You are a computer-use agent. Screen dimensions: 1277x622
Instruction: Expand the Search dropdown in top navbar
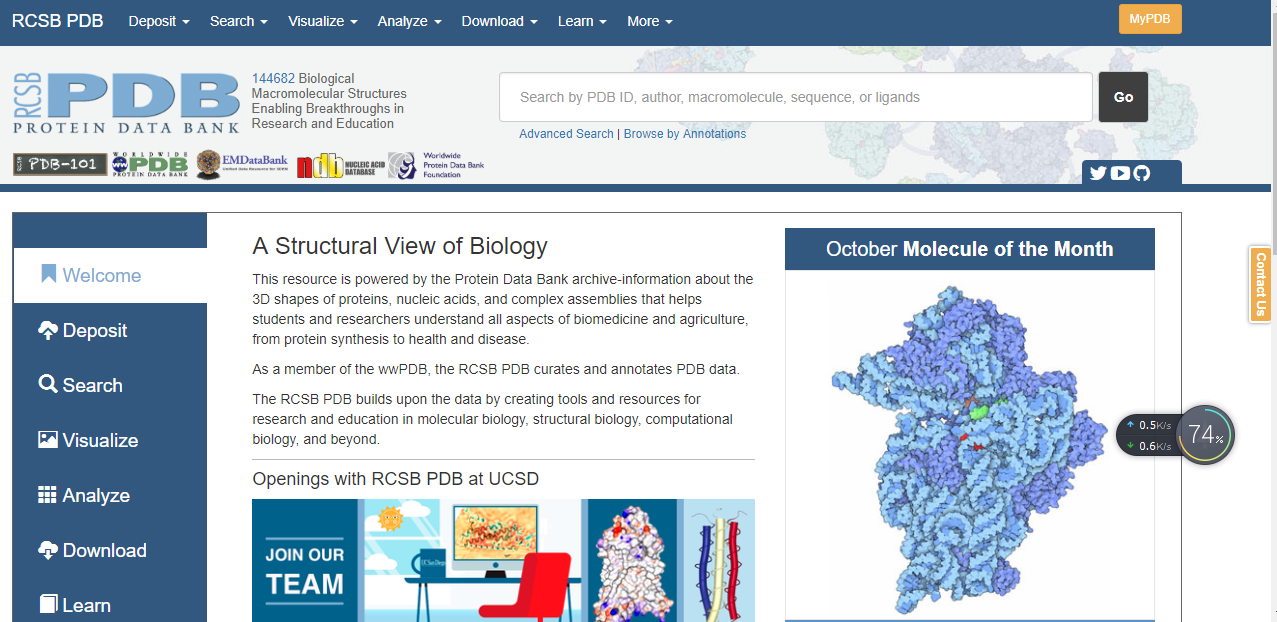[x=238, y=21]
